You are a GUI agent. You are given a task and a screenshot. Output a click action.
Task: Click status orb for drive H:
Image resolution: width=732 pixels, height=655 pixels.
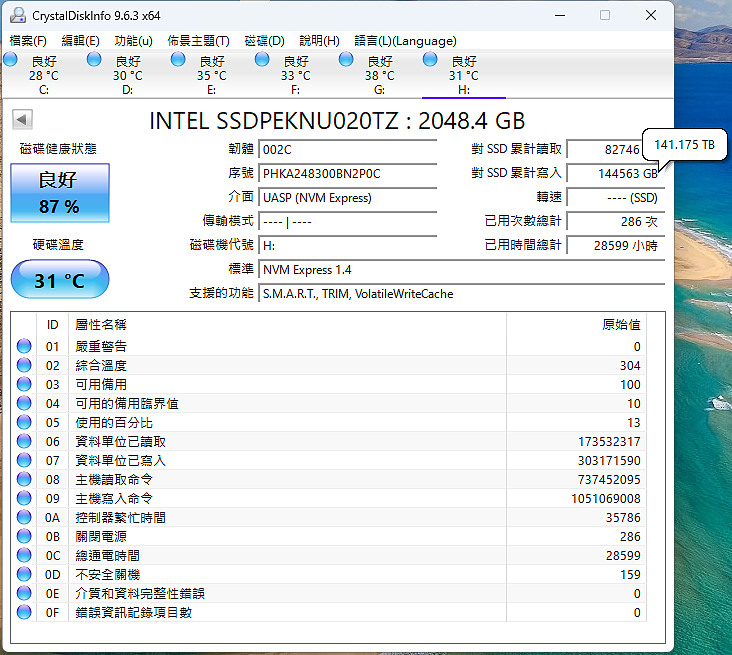pyautogui.click(x=430, y=59)
